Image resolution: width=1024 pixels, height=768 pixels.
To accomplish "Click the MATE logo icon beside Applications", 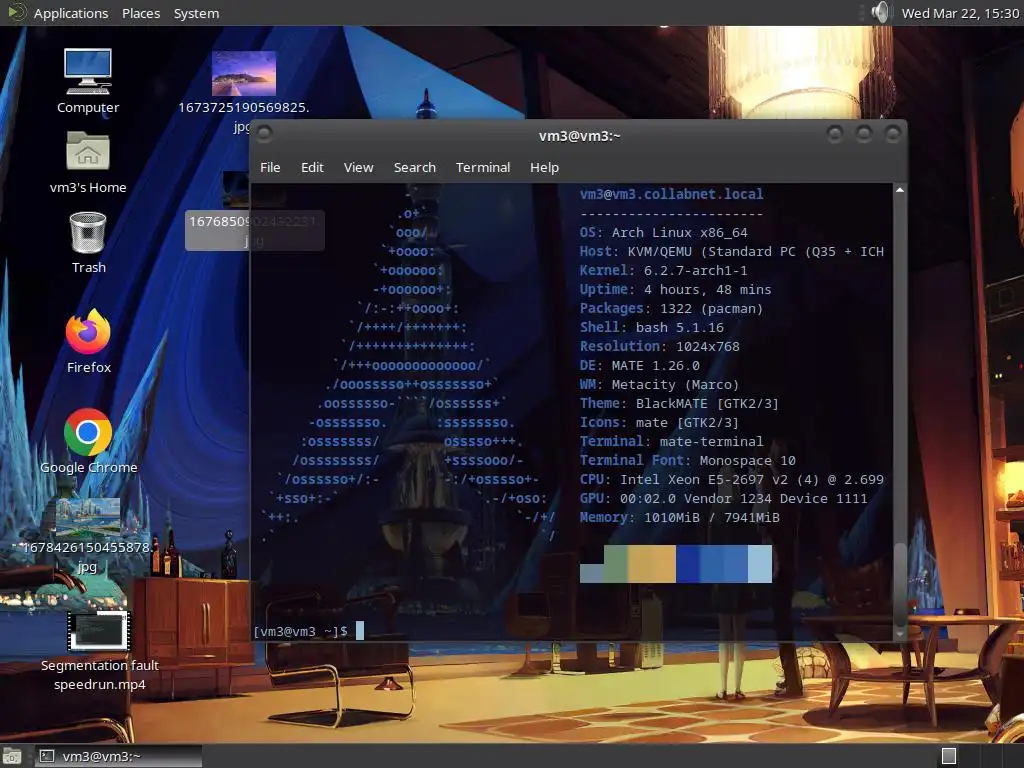I will [16, 12].
